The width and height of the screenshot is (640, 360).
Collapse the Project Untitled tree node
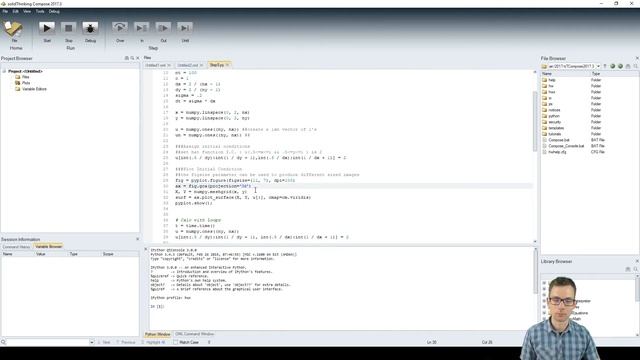point(4,71)
